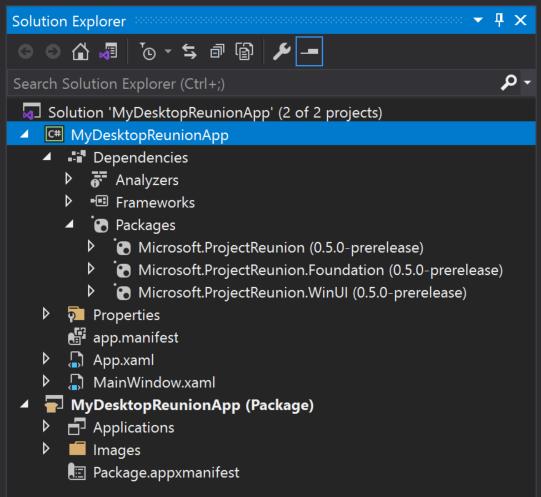The image size is (541, 497).
Task: Click the Home toolbar icon
Action: coord(80,52)
